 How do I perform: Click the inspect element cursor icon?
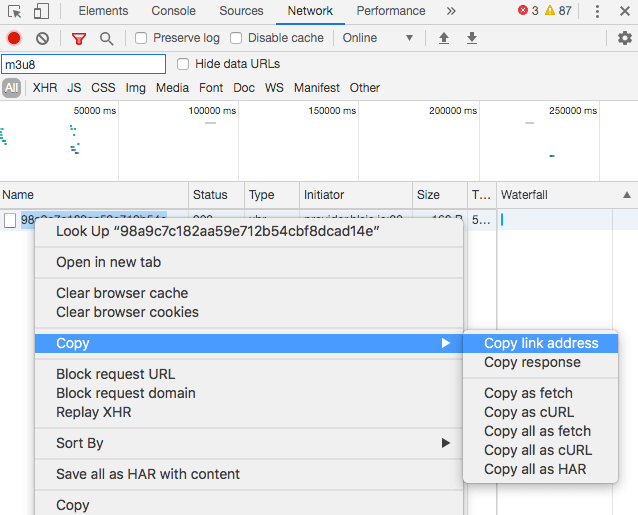point(15,11)
